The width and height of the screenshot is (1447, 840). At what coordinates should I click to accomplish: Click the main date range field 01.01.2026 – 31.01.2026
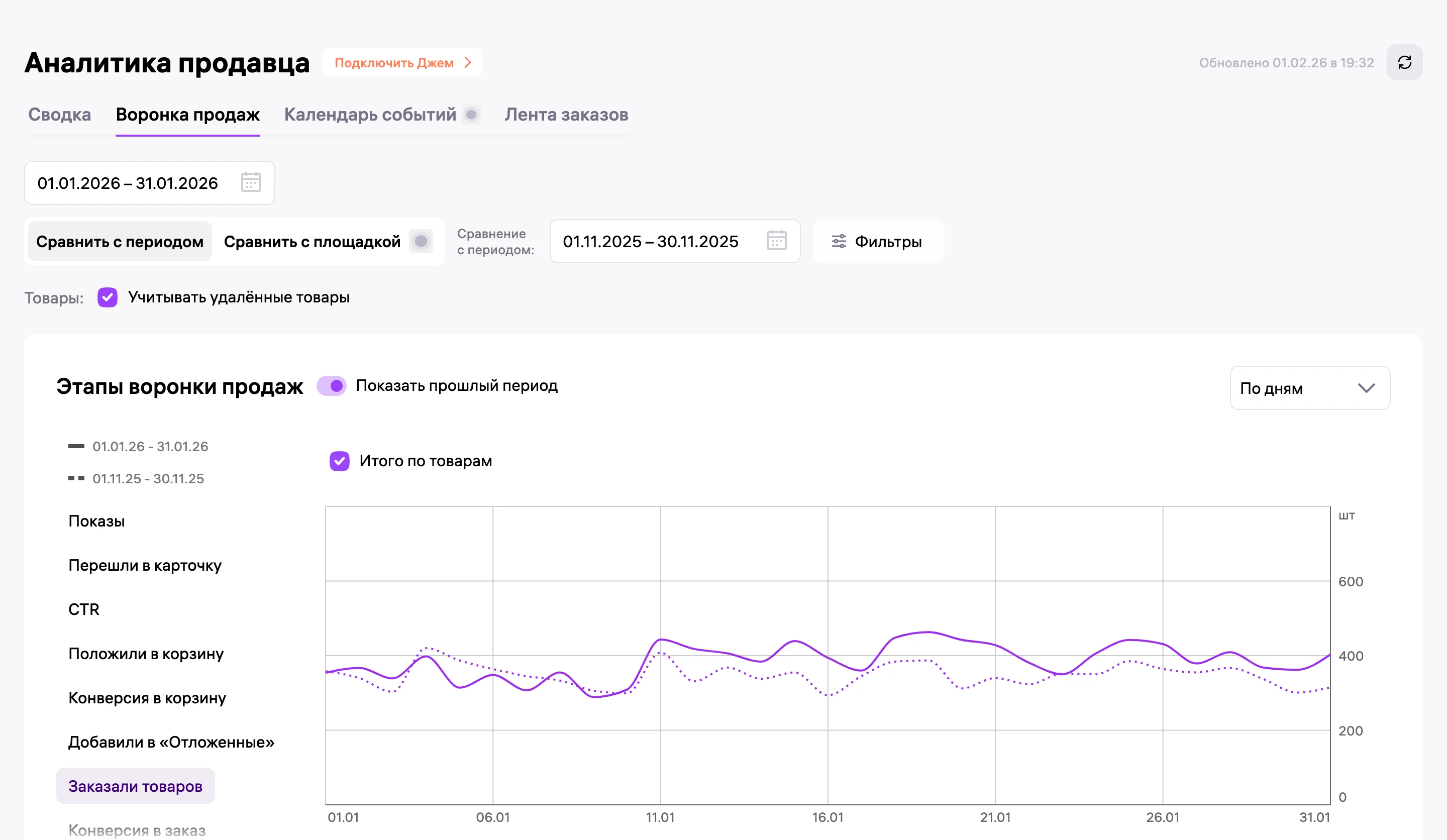(149, 183)
